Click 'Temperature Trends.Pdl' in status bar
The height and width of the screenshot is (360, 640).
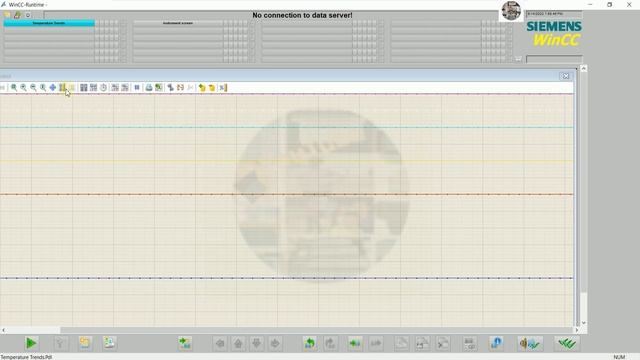(26, 357)
